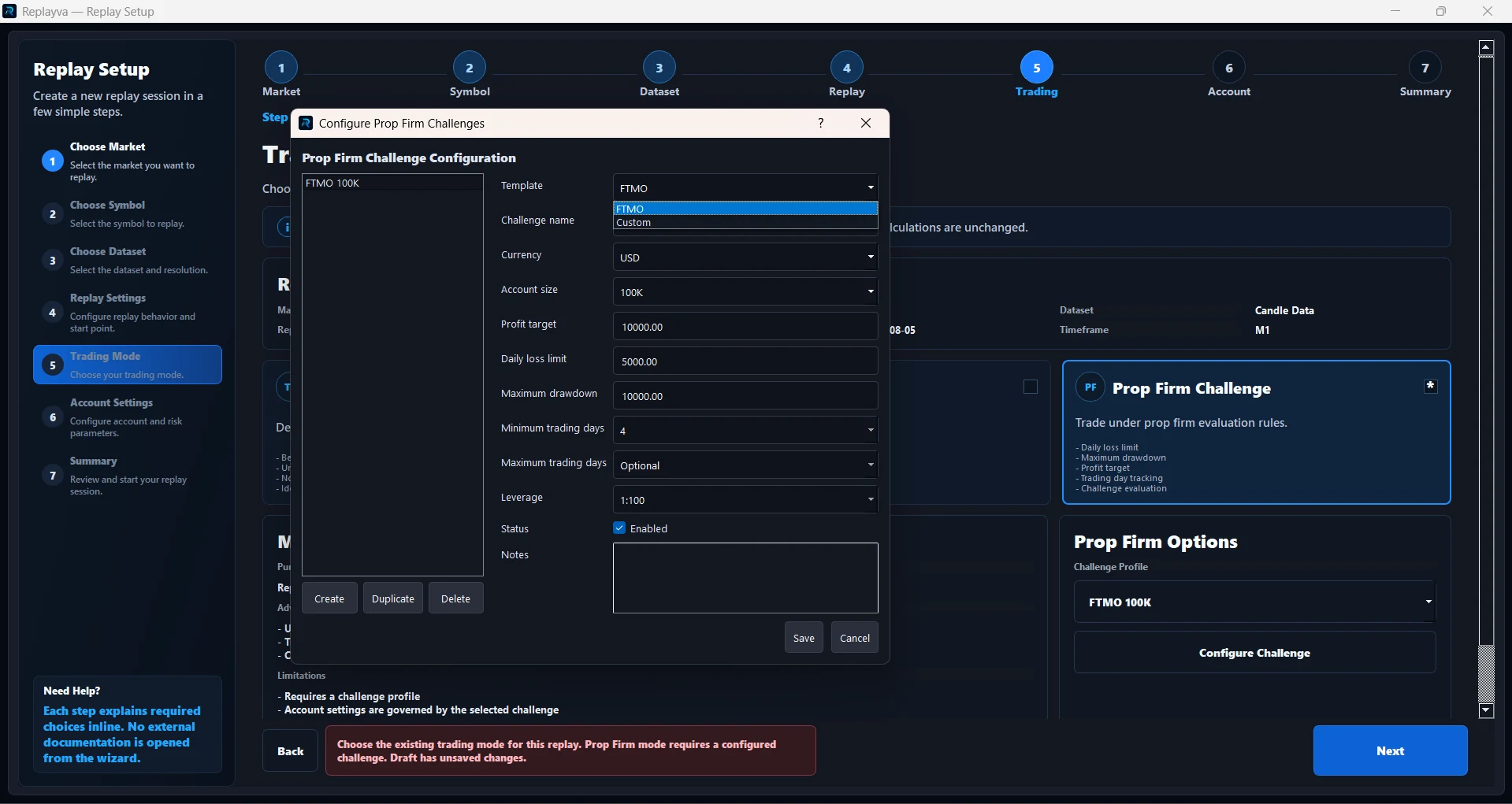This screenshot has width=1512, height=804.
Task: Choose Custom from the template list
Action: point(745,223)
